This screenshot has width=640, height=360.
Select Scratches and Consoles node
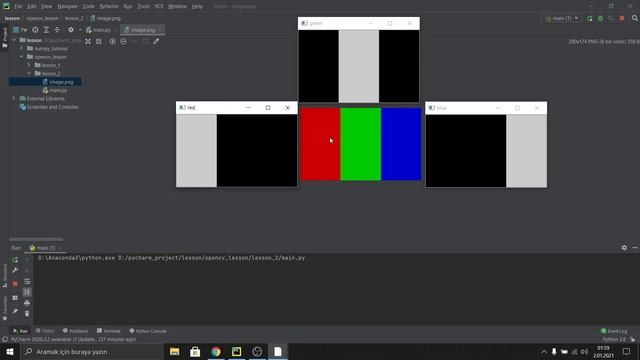tap(49, 107)
